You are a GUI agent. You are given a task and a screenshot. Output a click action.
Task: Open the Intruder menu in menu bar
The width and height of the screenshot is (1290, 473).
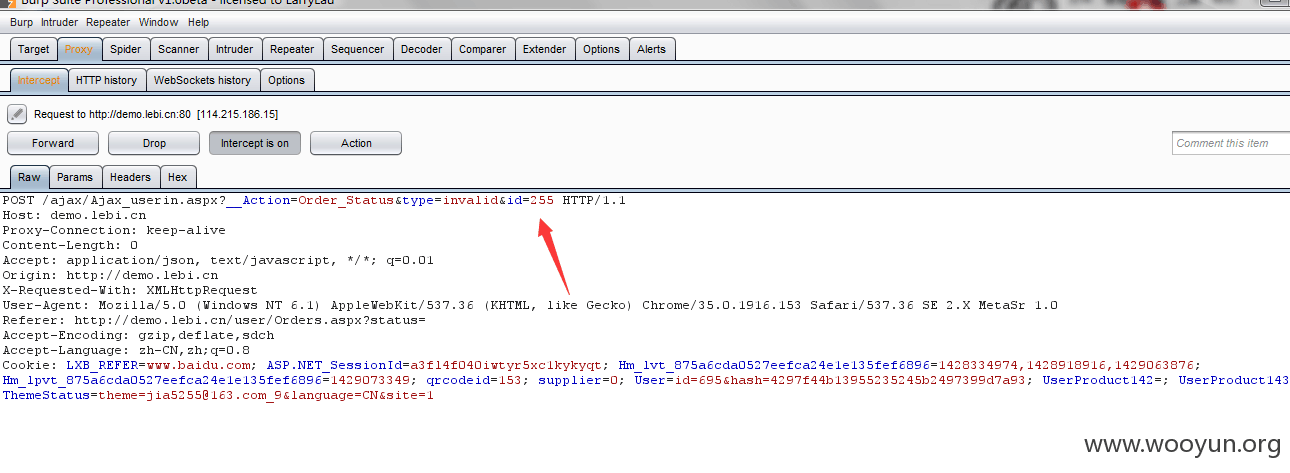pyautogui.click(x=59, y=22)
